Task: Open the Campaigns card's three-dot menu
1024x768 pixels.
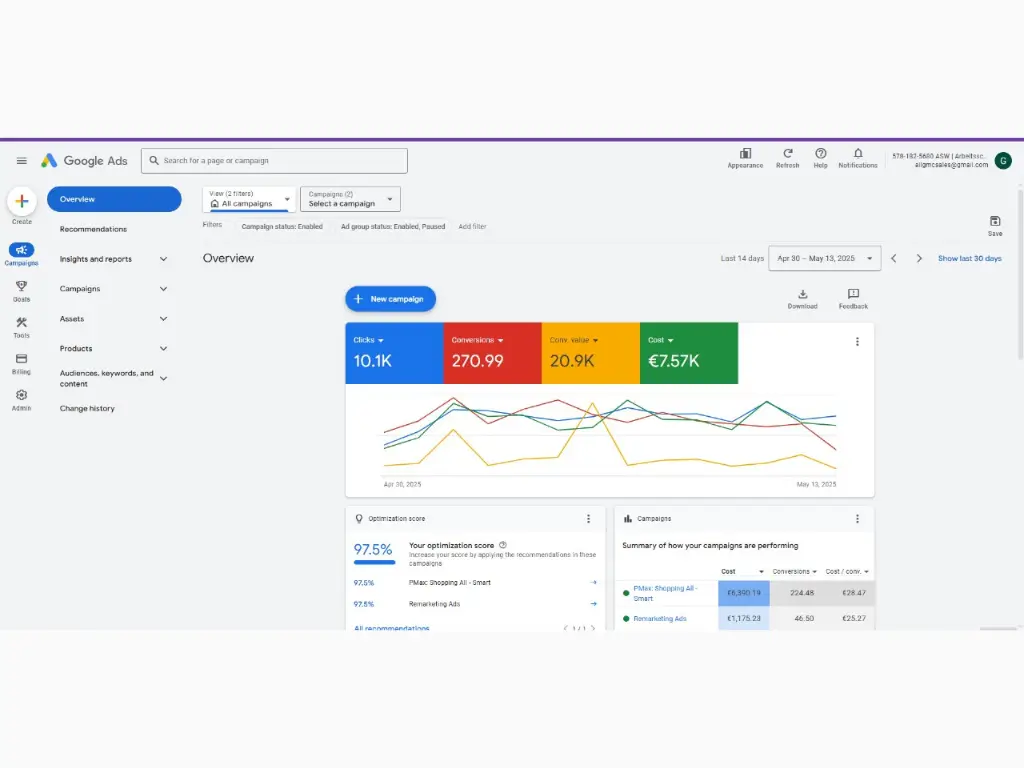Action: [x=857, y=519]
